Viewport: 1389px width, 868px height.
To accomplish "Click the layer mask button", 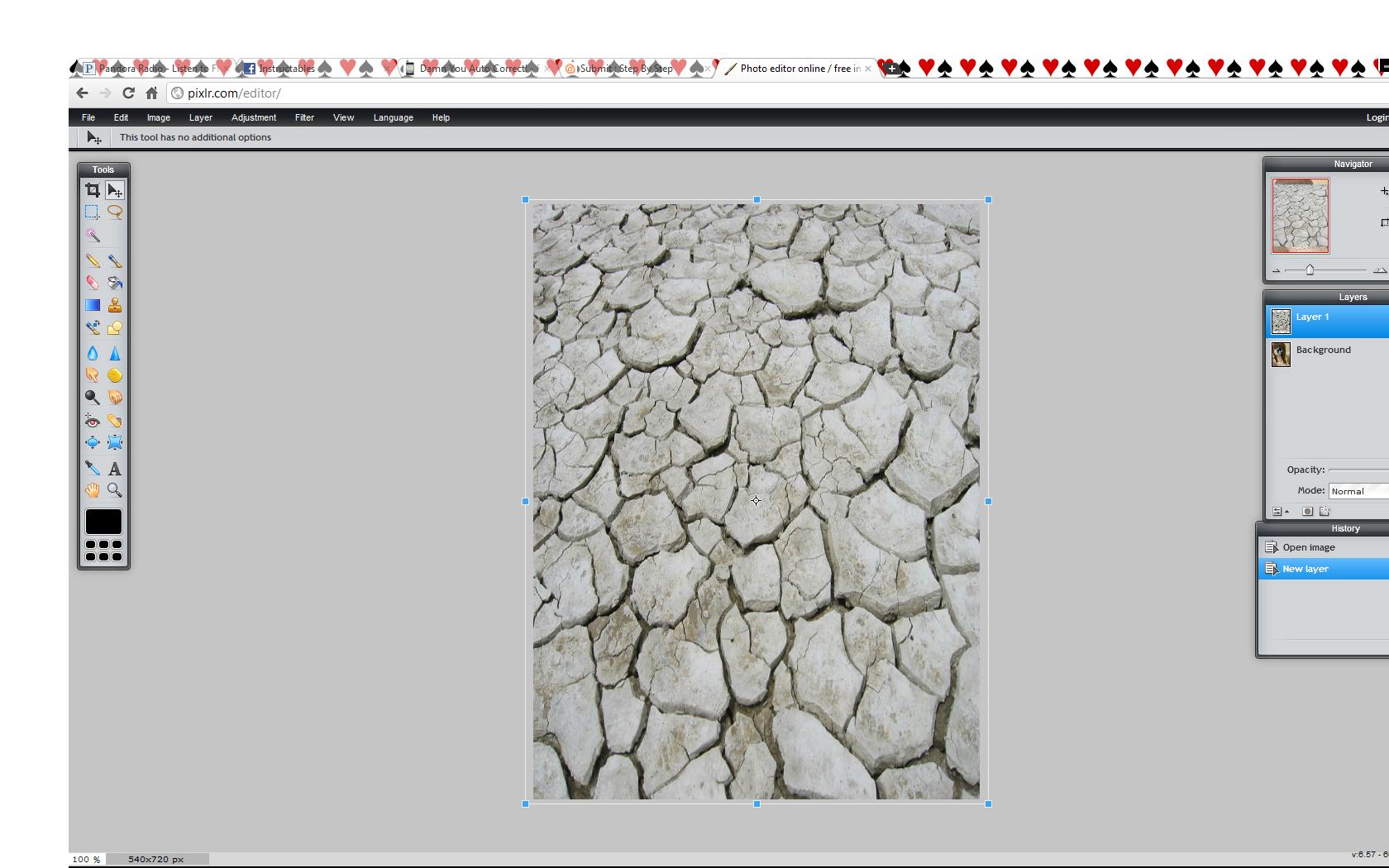I will [x=1307, y=512].
